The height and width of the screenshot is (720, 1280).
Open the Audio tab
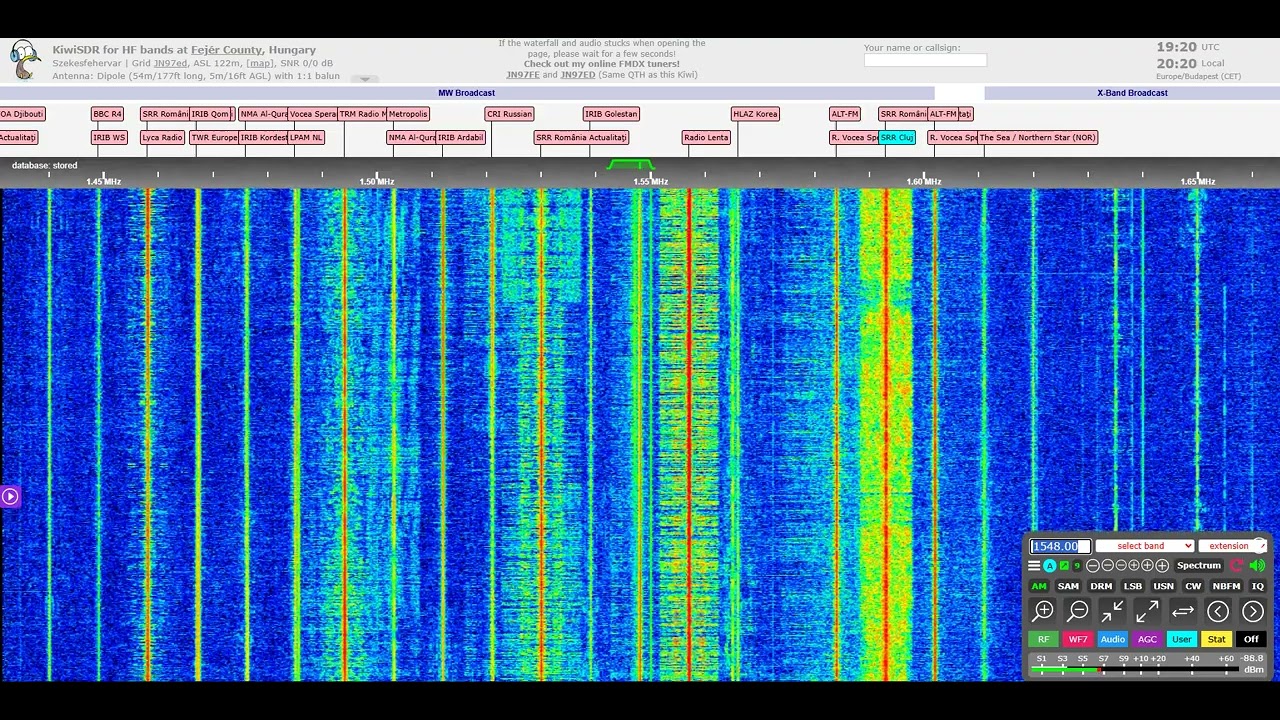coord(1113,639)
